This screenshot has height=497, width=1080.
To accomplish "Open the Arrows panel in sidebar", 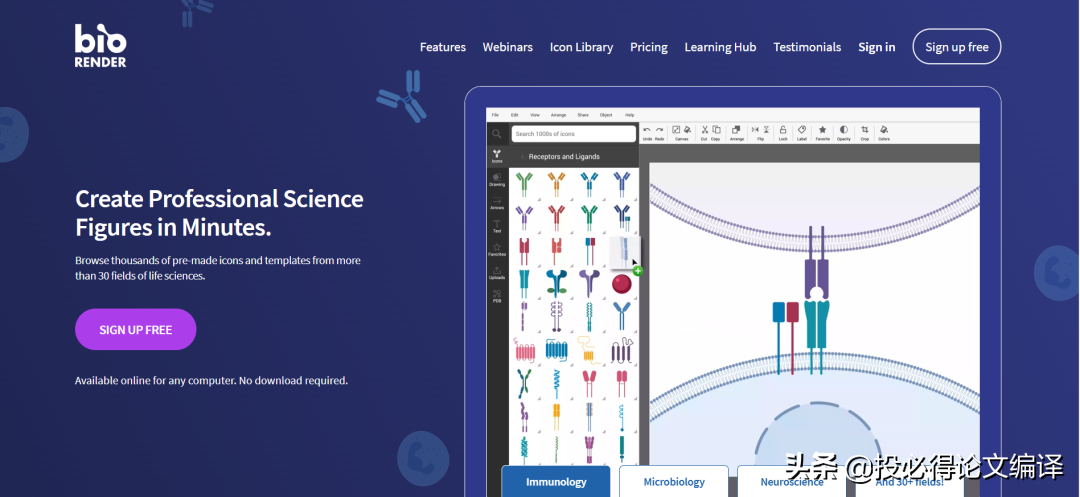I will click(497, 203).
